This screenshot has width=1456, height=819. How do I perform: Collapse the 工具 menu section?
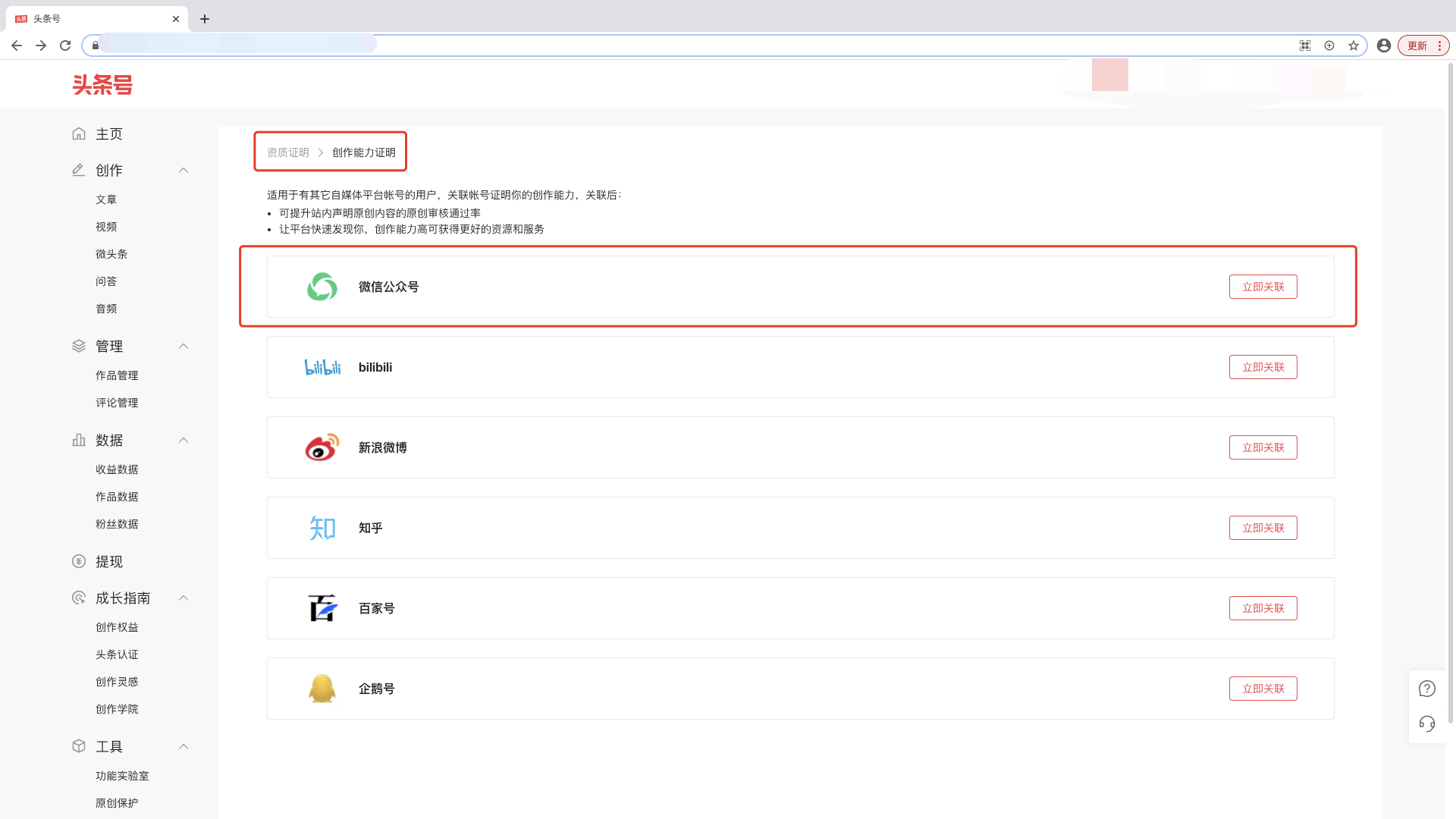click(184, 746)
